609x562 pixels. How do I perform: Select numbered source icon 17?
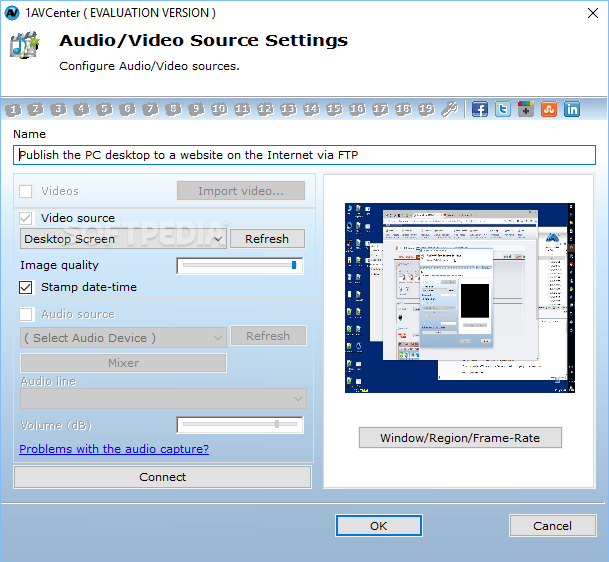point(380,110)
